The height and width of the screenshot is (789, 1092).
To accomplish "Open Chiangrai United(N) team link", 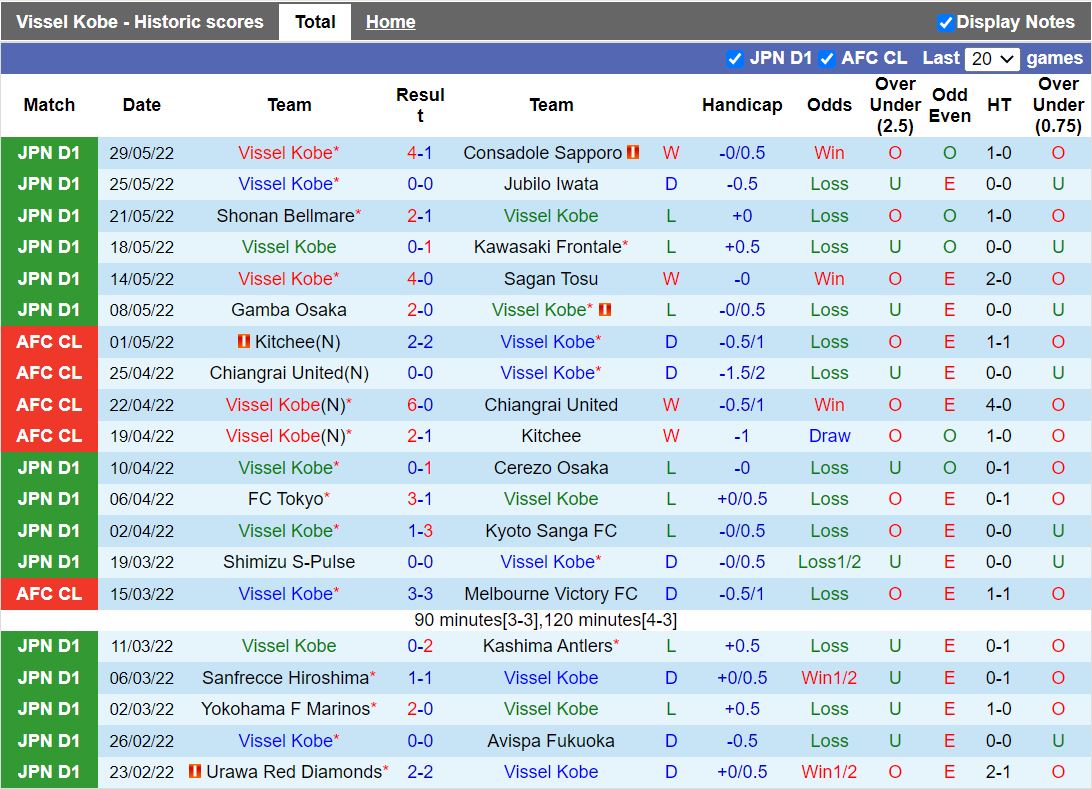I will 288,373.
